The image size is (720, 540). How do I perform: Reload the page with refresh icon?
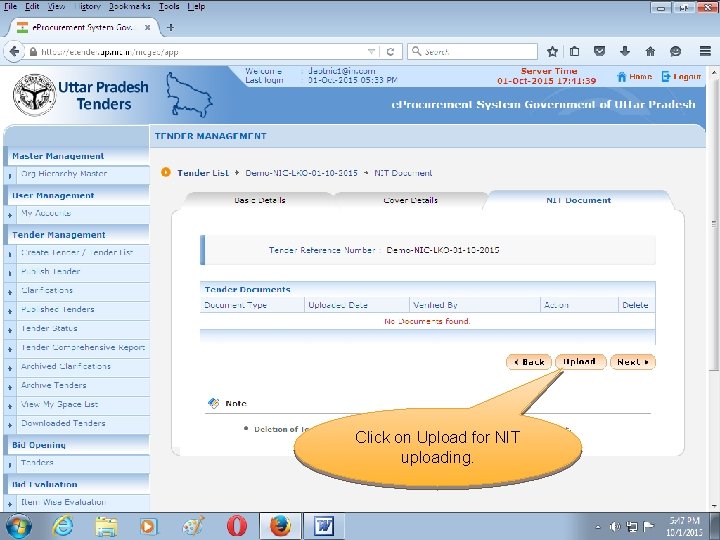tap(390, 52)
